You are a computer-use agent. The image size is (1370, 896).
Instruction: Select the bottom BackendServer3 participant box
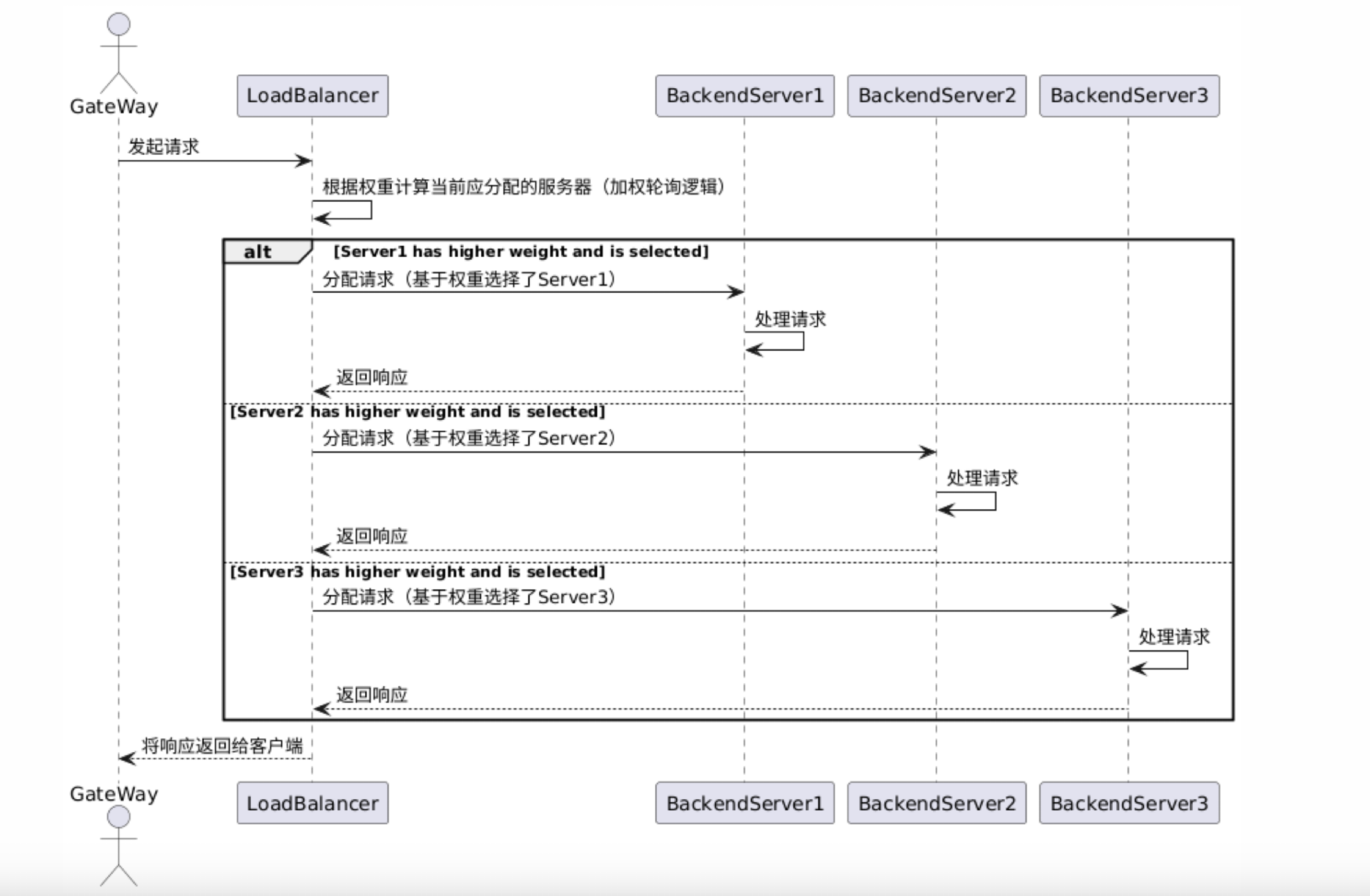tap(1129, 803)
